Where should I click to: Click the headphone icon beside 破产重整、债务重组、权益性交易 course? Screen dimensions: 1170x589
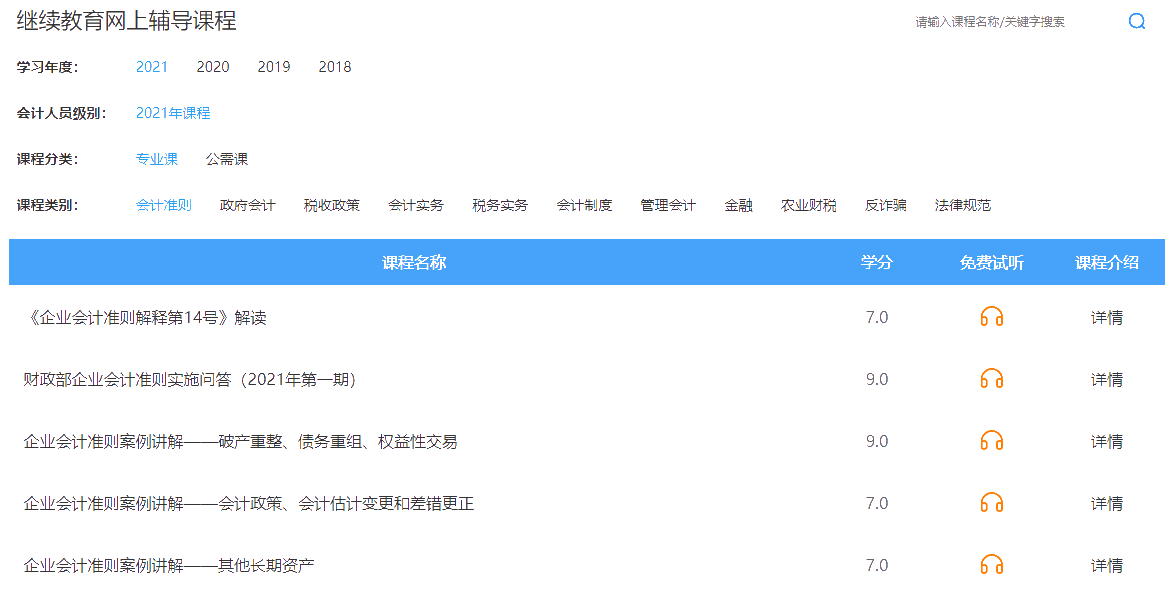pyautogui.click(x=990, y=441)
